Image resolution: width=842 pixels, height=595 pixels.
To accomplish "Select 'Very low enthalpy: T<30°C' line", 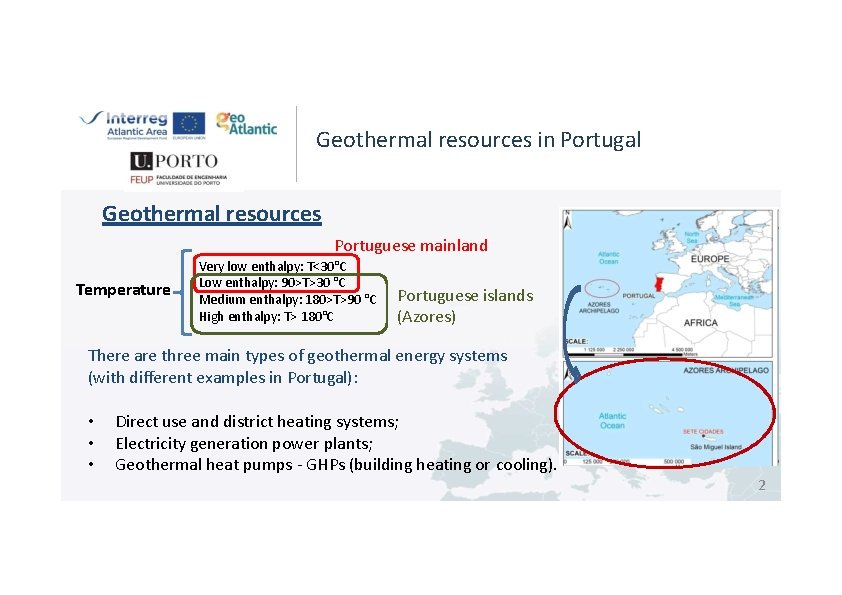I will 273,266.
